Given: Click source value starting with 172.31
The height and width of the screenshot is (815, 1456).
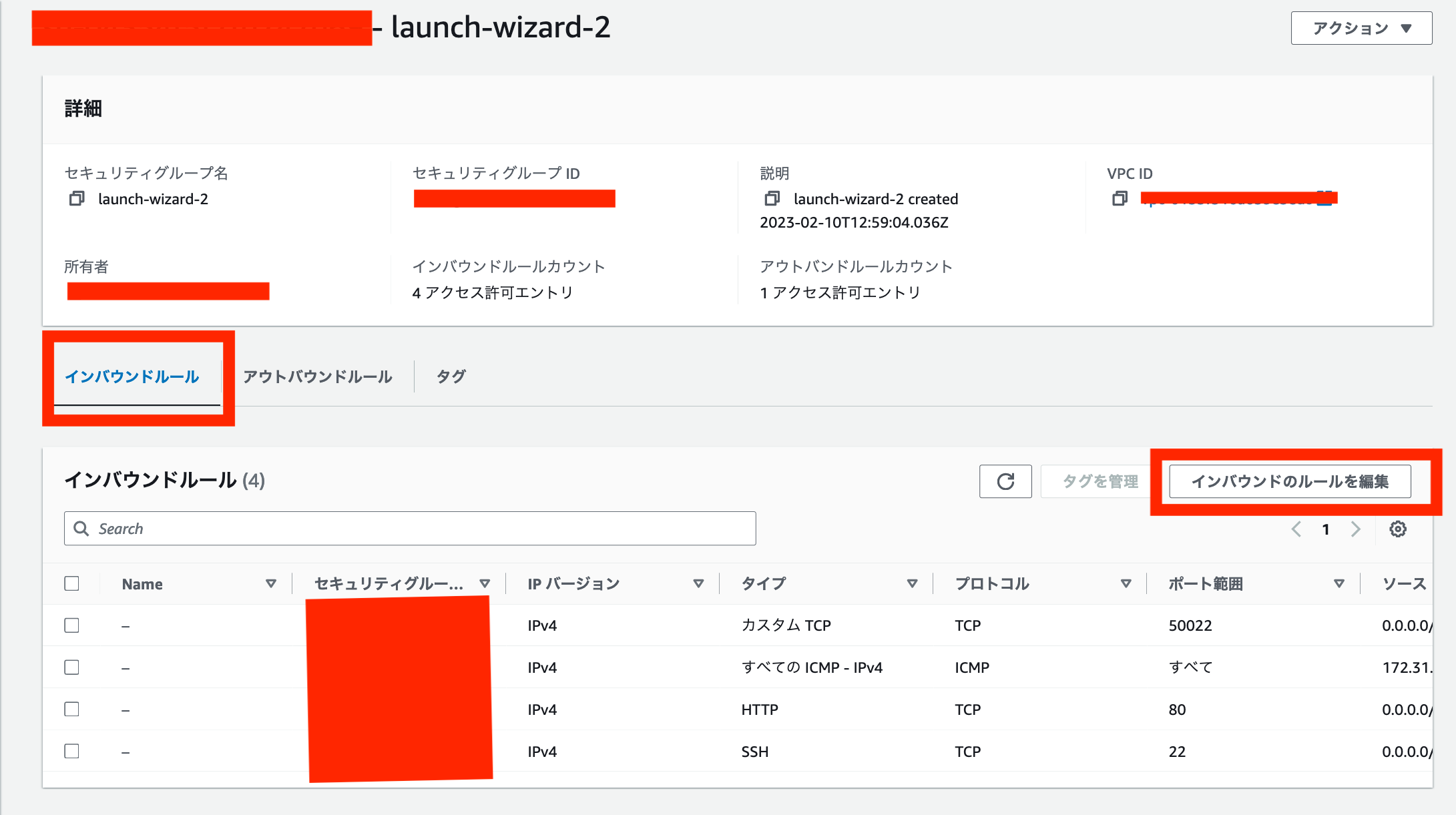Looking at the screenshot, I should pos(1407,667).
